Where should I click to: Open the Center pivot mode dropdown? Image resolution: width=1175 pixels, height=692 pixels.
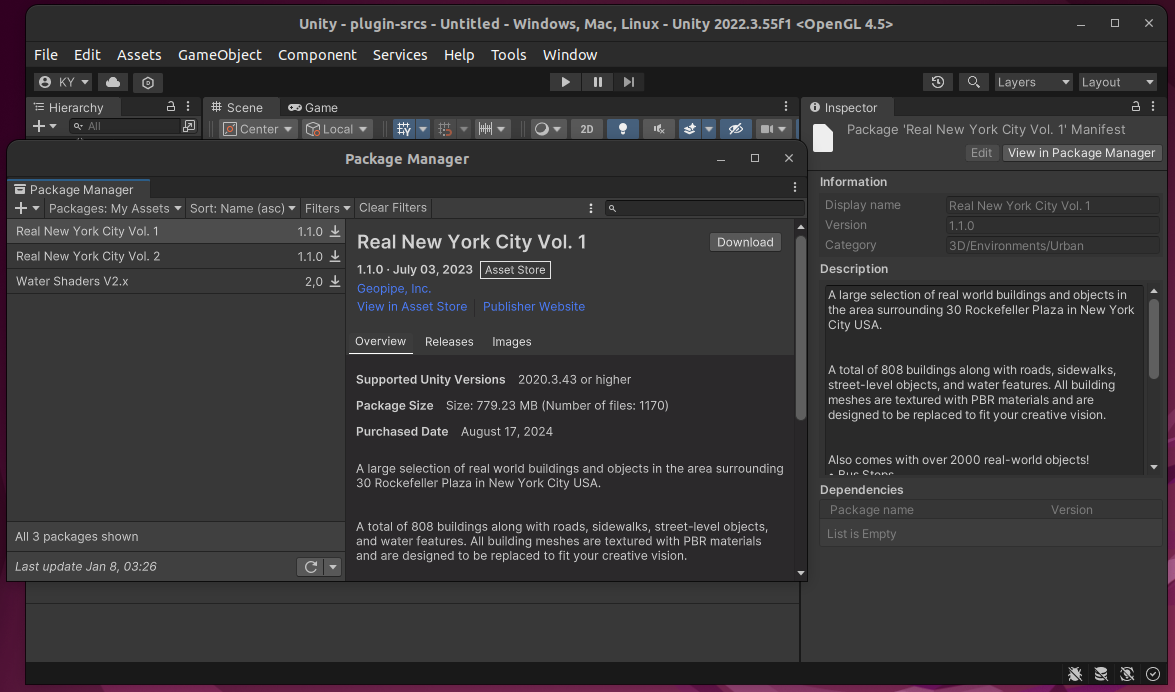coord(258,129)
